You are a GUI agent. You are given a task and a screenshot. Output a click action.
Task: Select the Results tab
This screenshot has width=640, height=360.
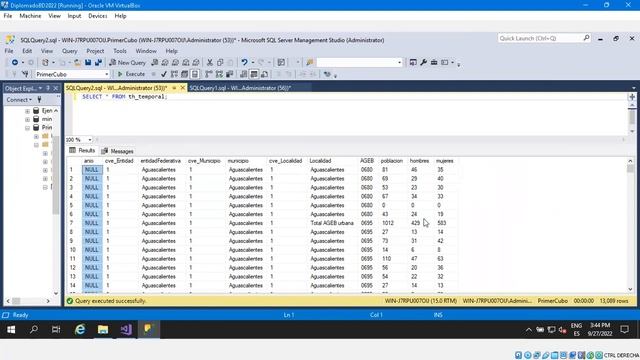(82, 151)
